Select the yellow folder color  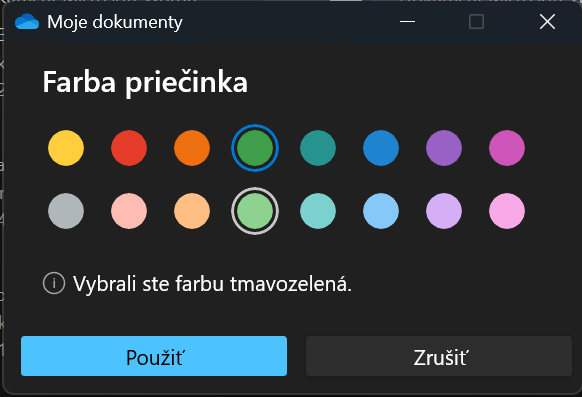pos(66,148)
